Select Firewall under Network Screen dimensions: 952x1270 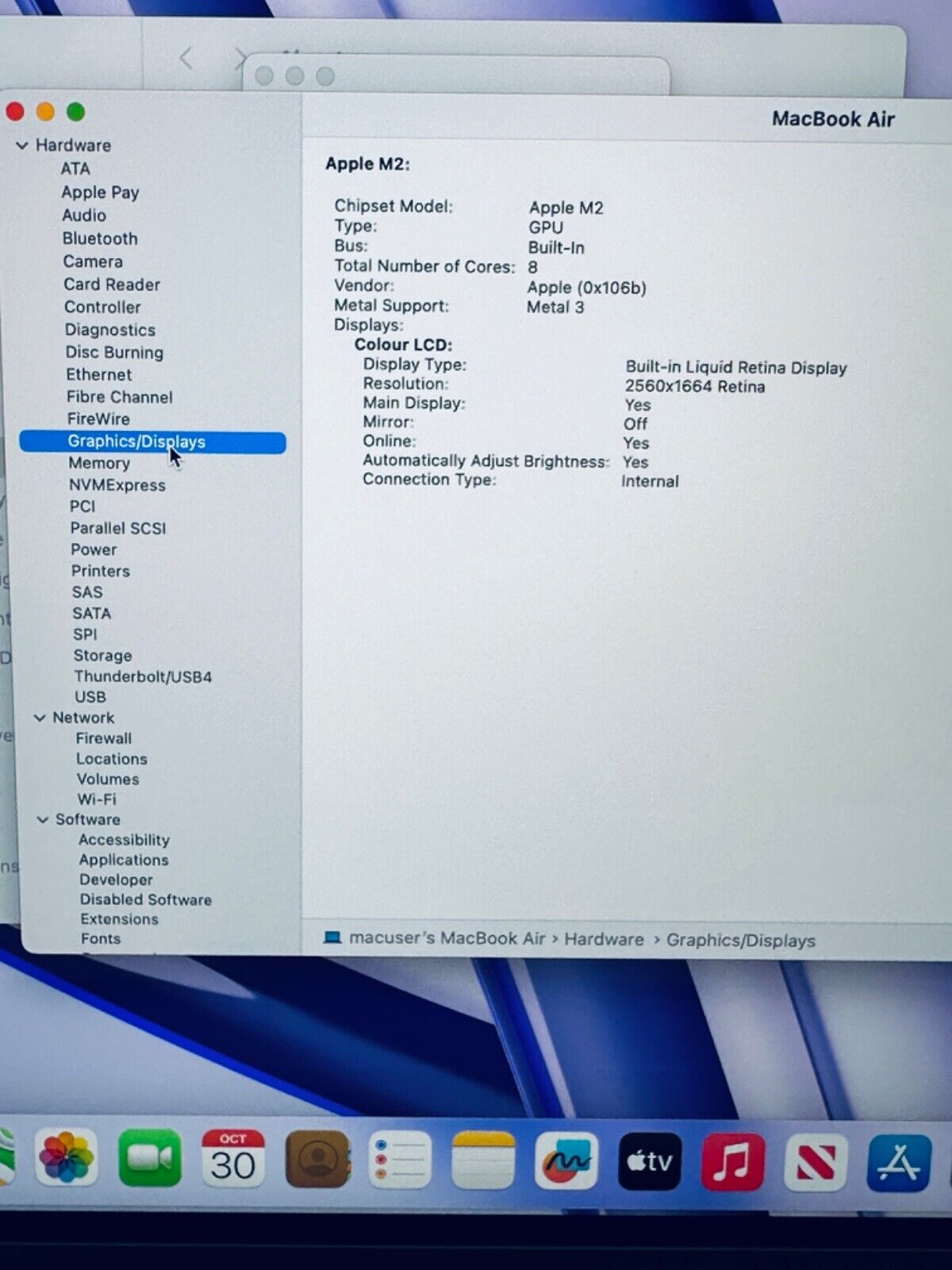[104, 738]
